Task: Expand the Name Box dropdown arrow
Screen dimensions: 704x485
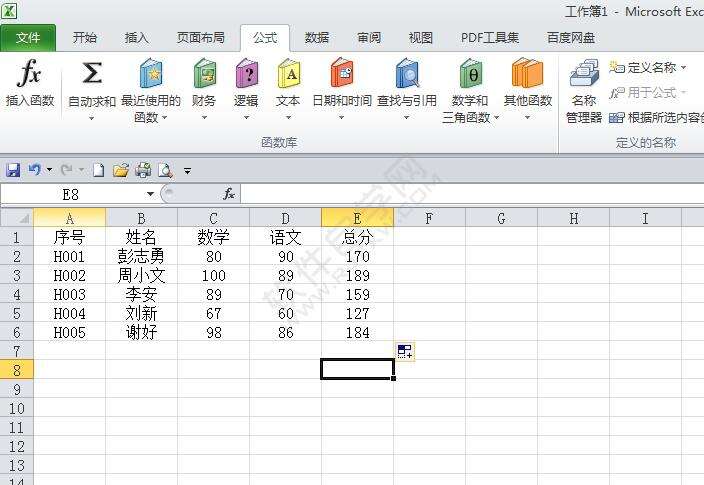Action: (150, 194)
